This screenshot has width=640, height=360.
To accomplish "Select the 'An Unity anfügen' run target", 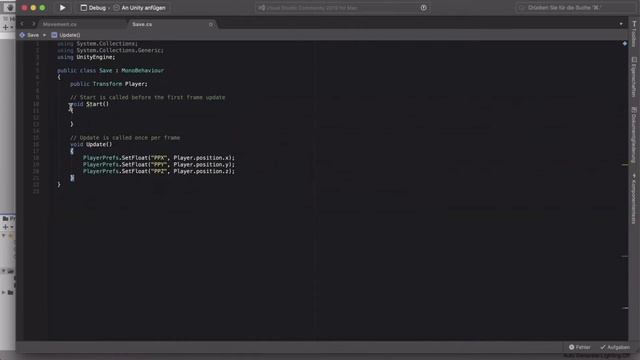I will tap(140, 8).
